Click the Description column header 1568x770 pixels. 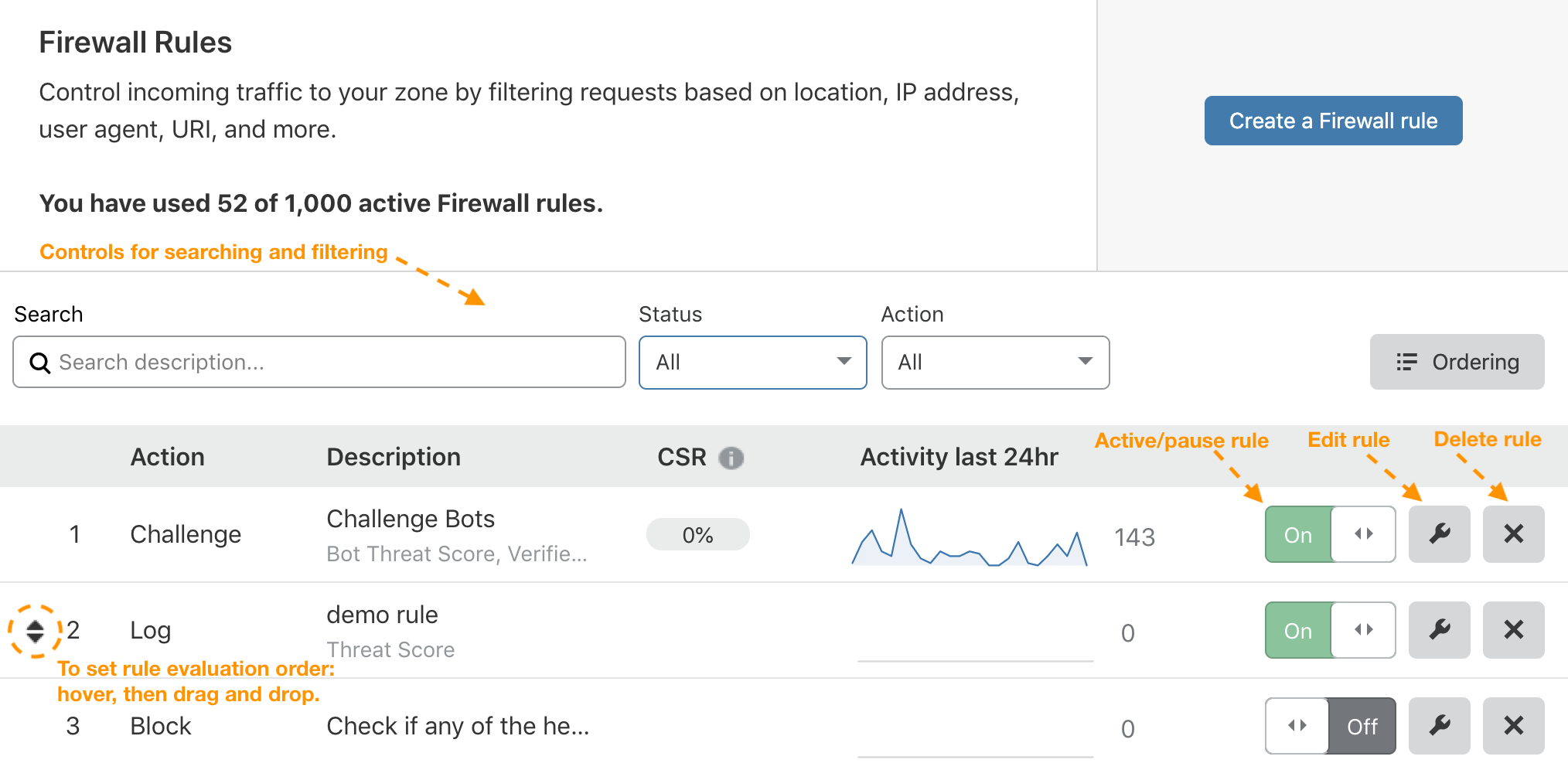(393, 457)
